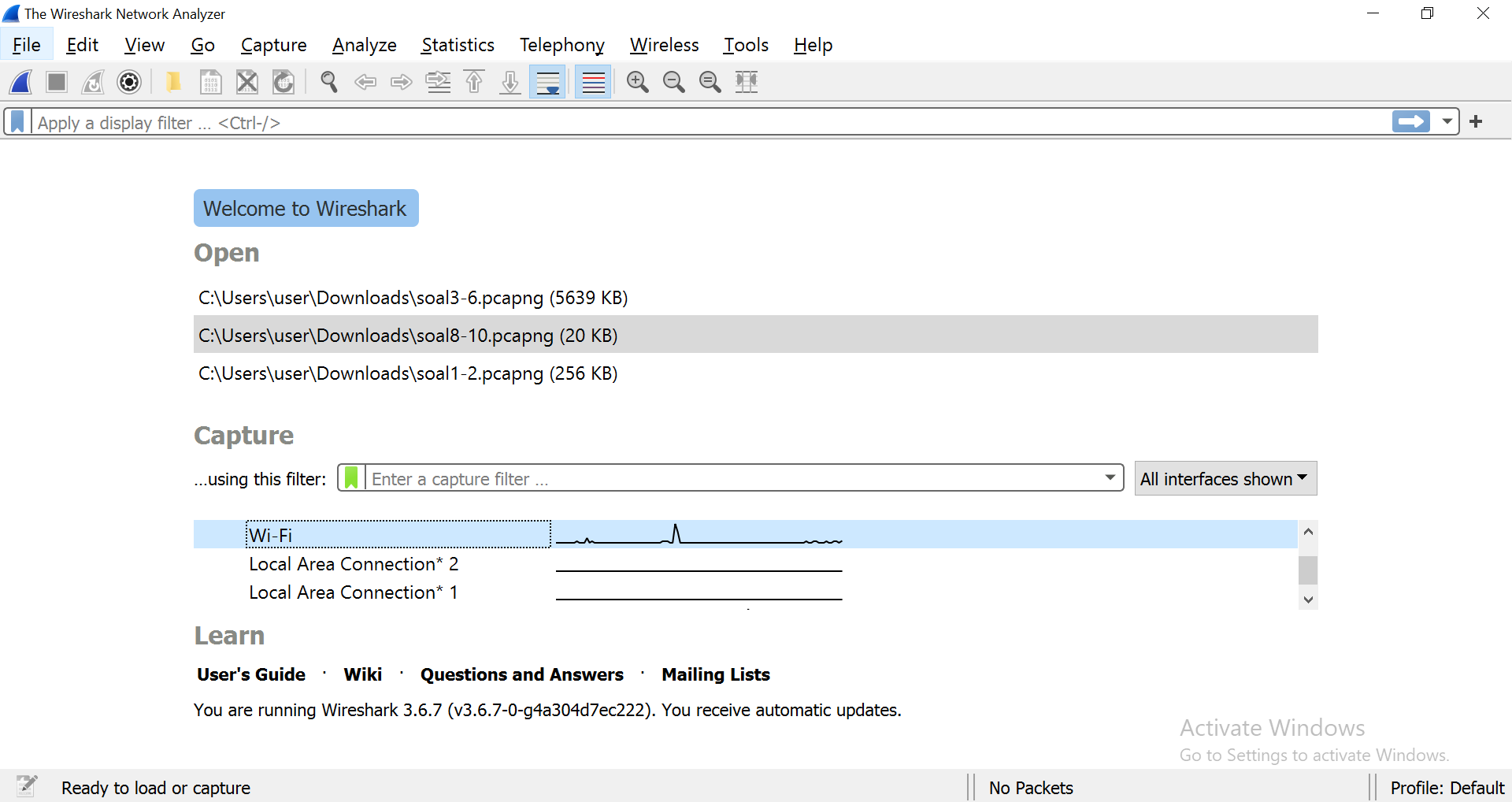
Task: Select the Wi-Fi interface
Action: pyautogui.click(x=745, y=535)
